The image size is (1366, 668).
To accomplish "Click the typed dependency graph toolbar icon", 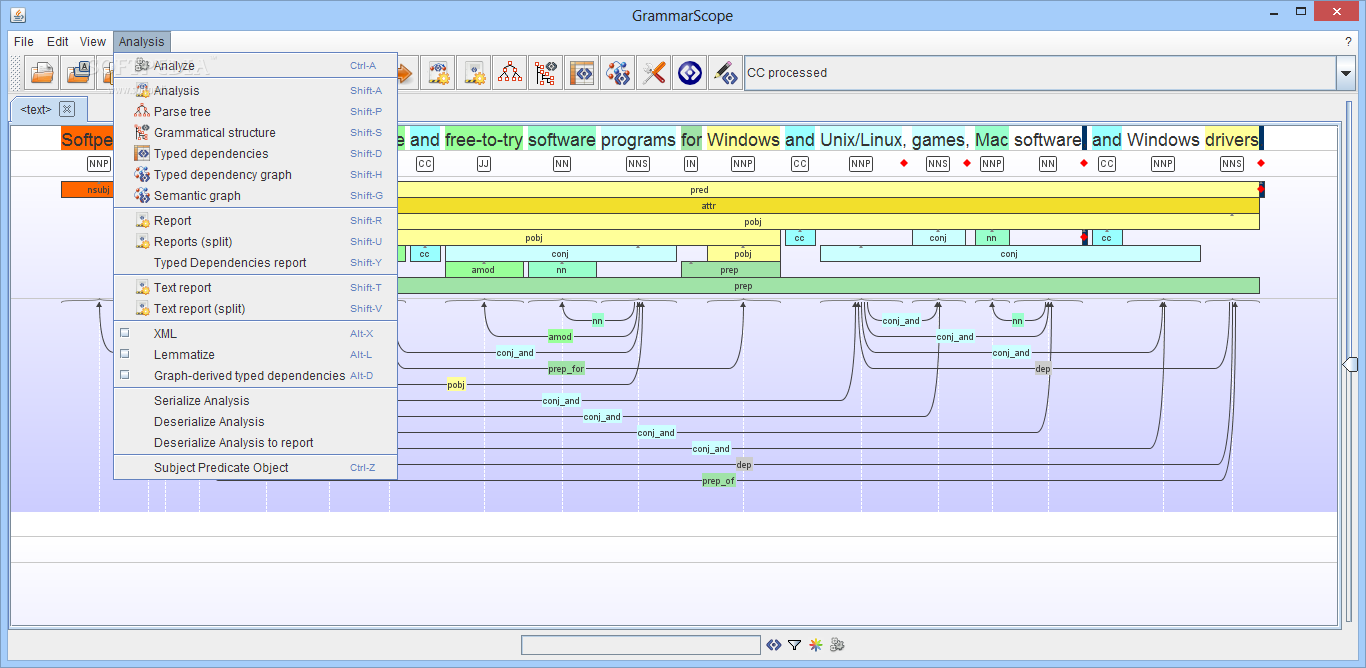I will tap(618, 73).
